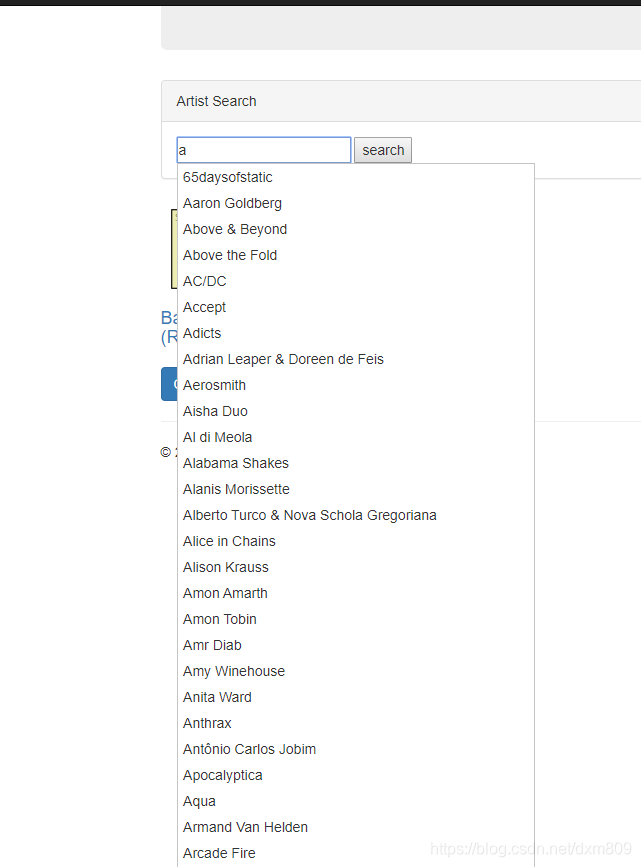Select Amon Amarth from autocomplete
This screenshot has width=641, height=867.
[x=356, y=593]
